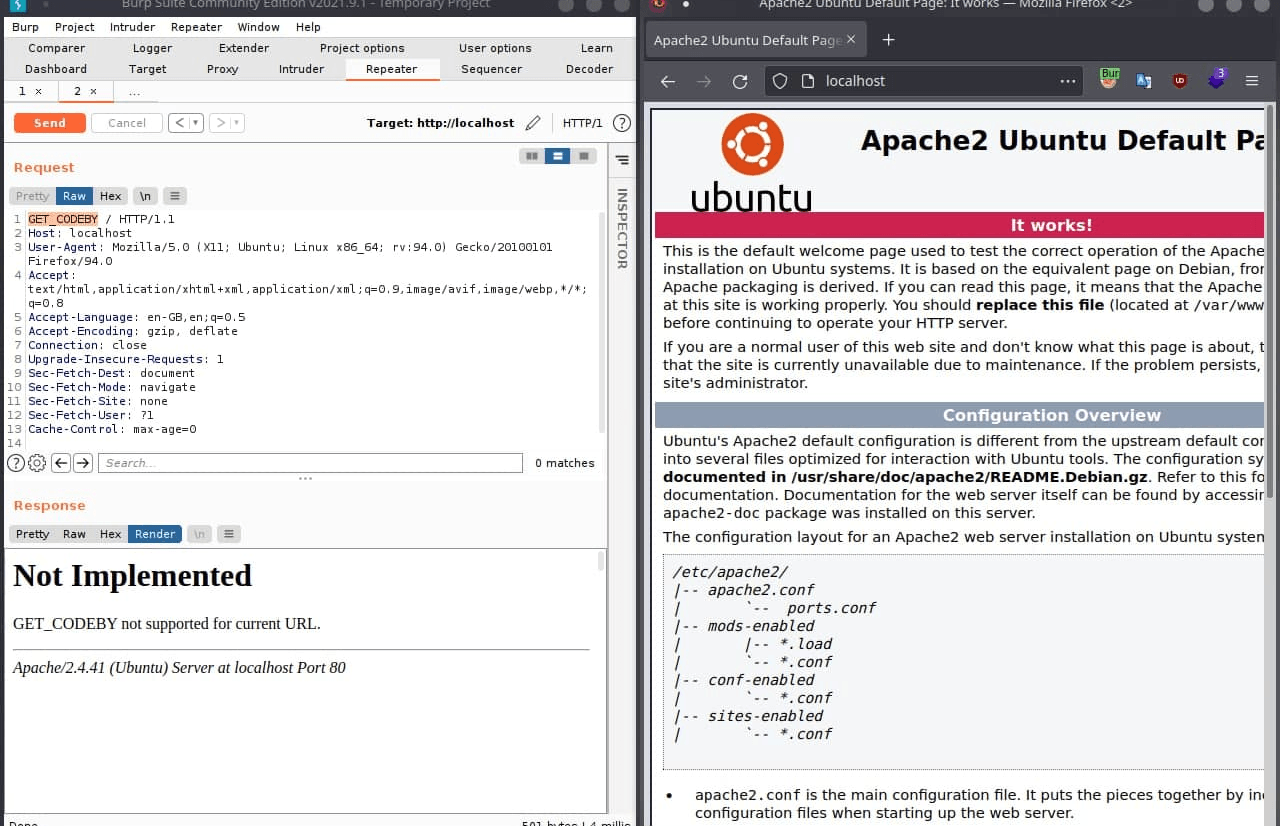1280x826 pixels.
Task: Go to previous search match arrow
Action: (61, 463)
